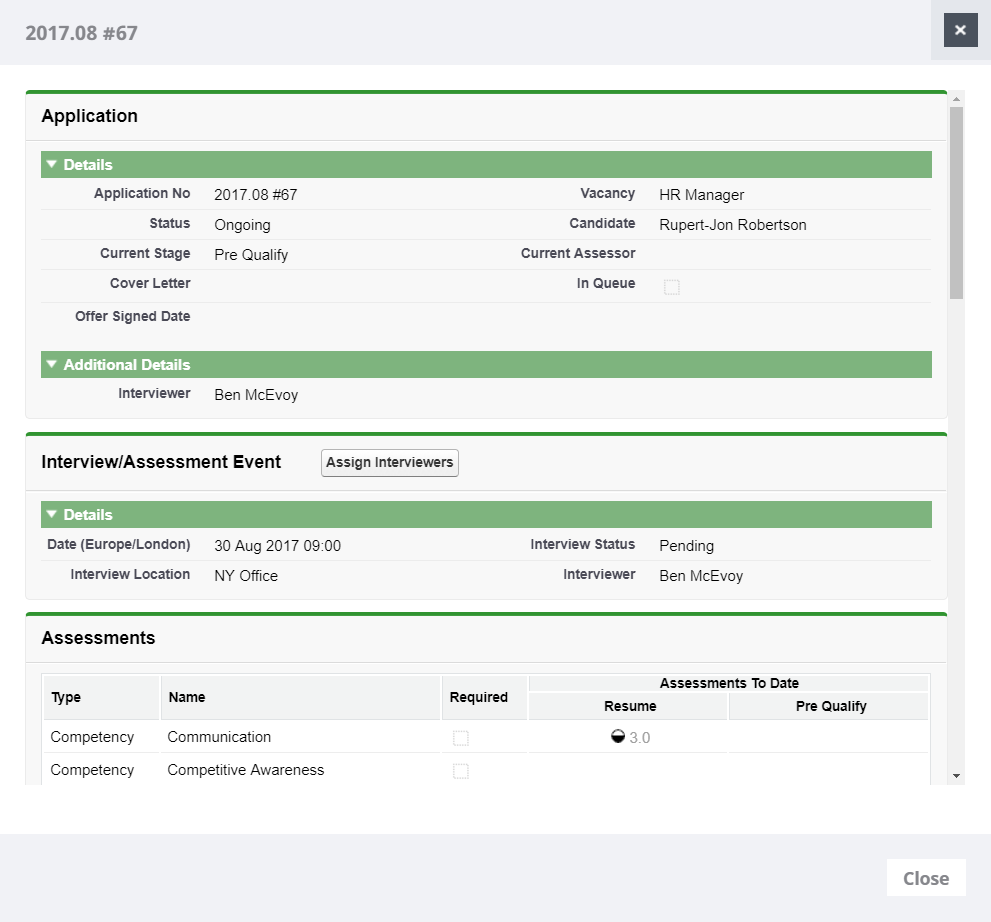Click the scrollbar up arrow
This screenshot has height=922, width=991.
click(957, 99)
